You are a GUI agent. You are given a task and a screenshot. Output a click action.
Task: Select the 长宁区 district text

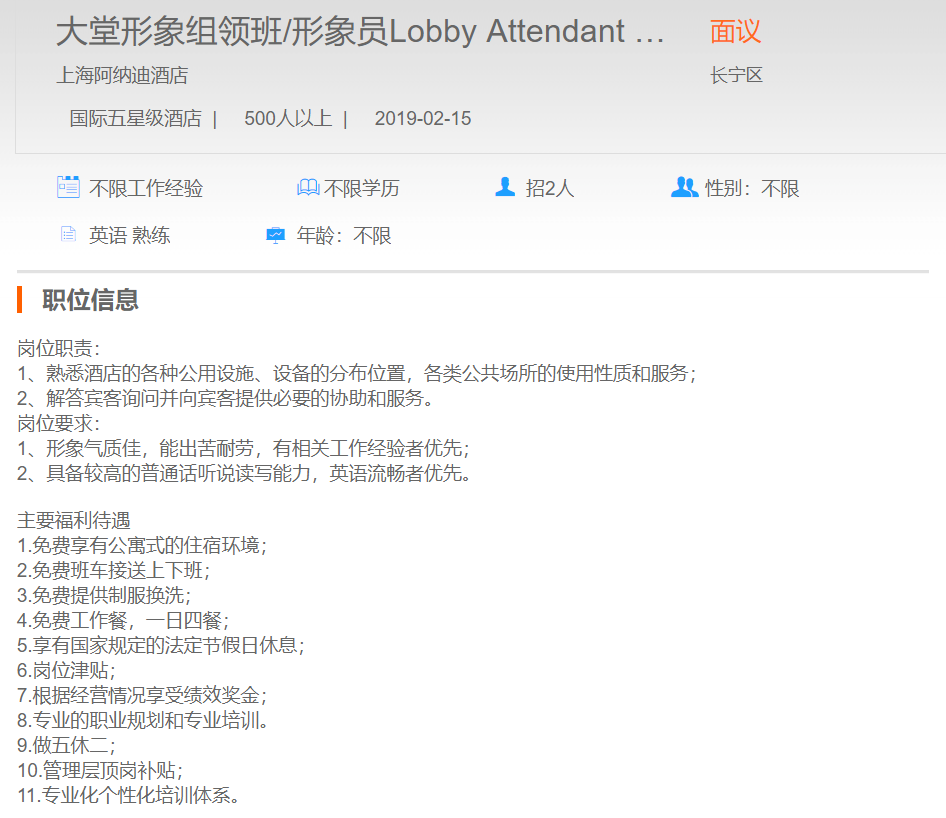click(736, 75)
